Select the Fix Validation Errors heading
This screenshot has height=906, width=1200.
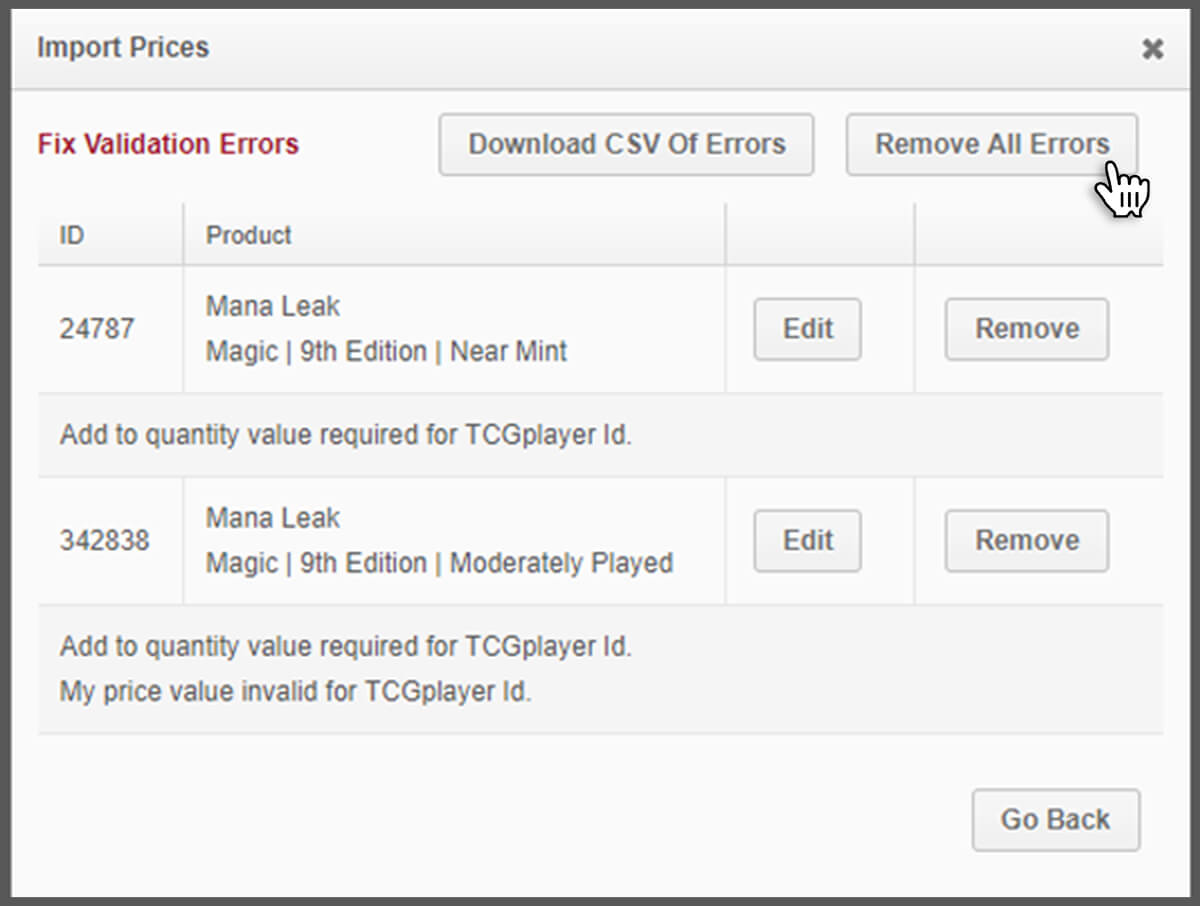tap(167, 144)
